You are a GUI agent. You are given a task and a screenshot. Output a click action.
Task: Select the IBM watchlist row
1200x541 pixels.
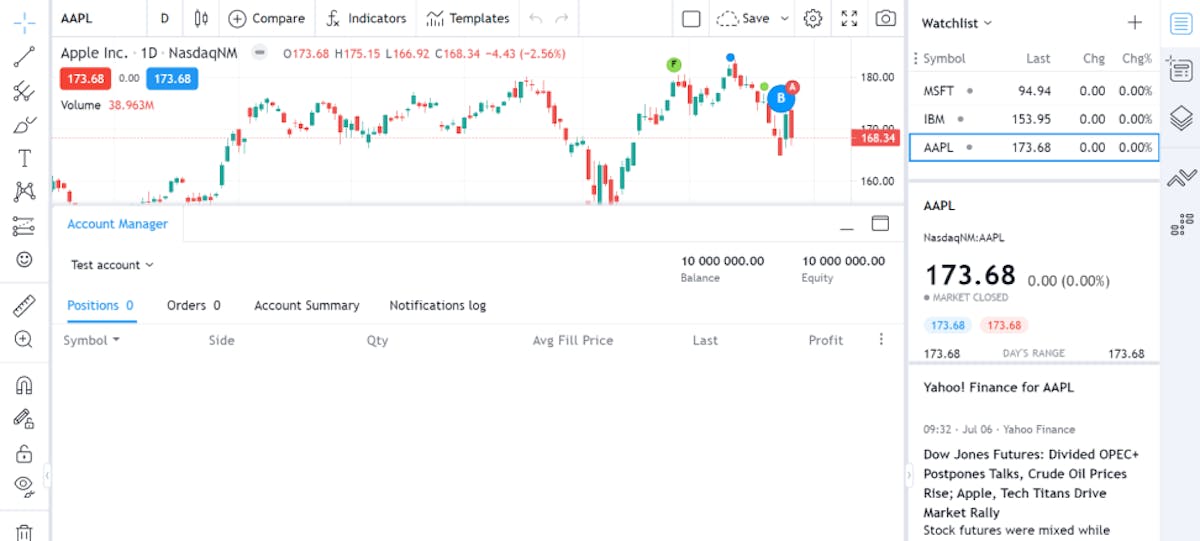(x=1034, y=119)
